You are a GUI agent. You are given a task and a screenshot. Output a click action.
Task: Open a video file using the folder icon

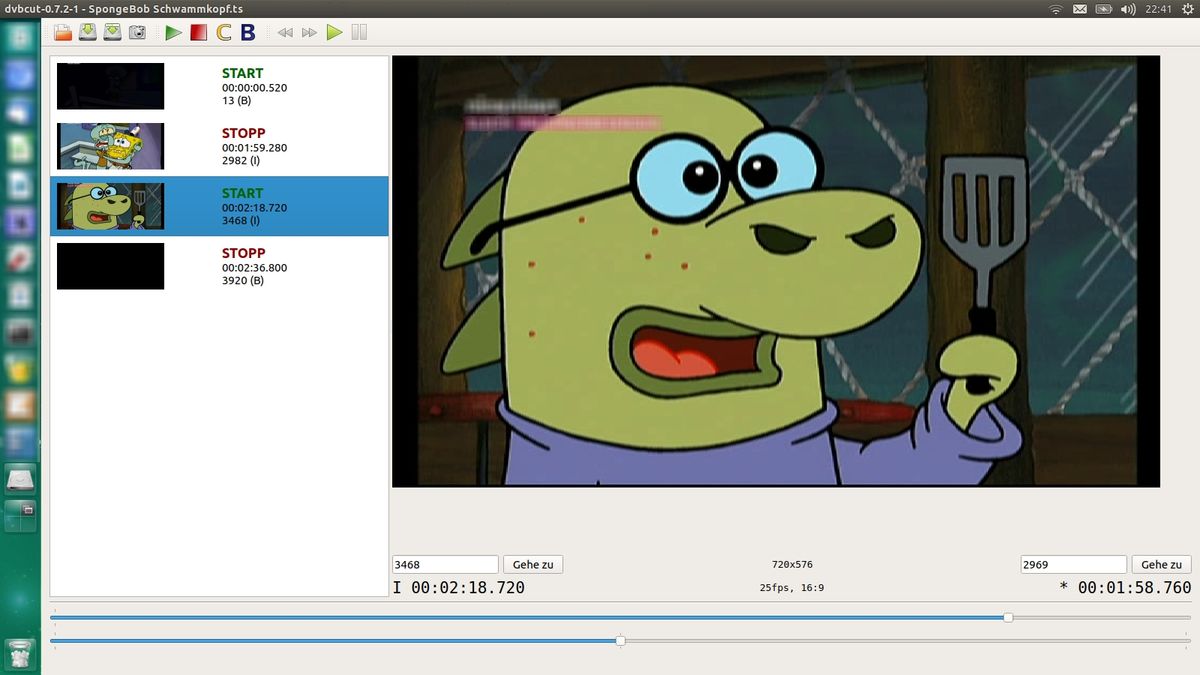(x=63, y=32)
